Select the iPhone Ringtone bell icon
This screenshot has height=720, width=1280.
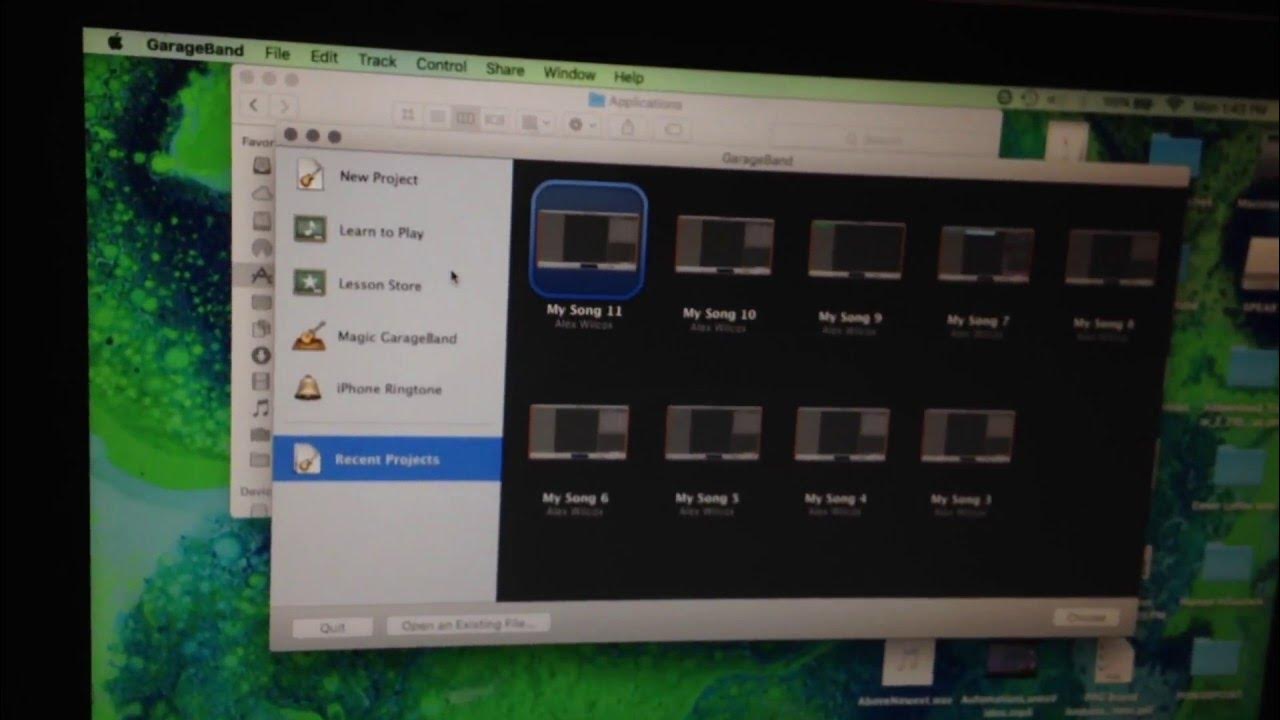(308, 387)
